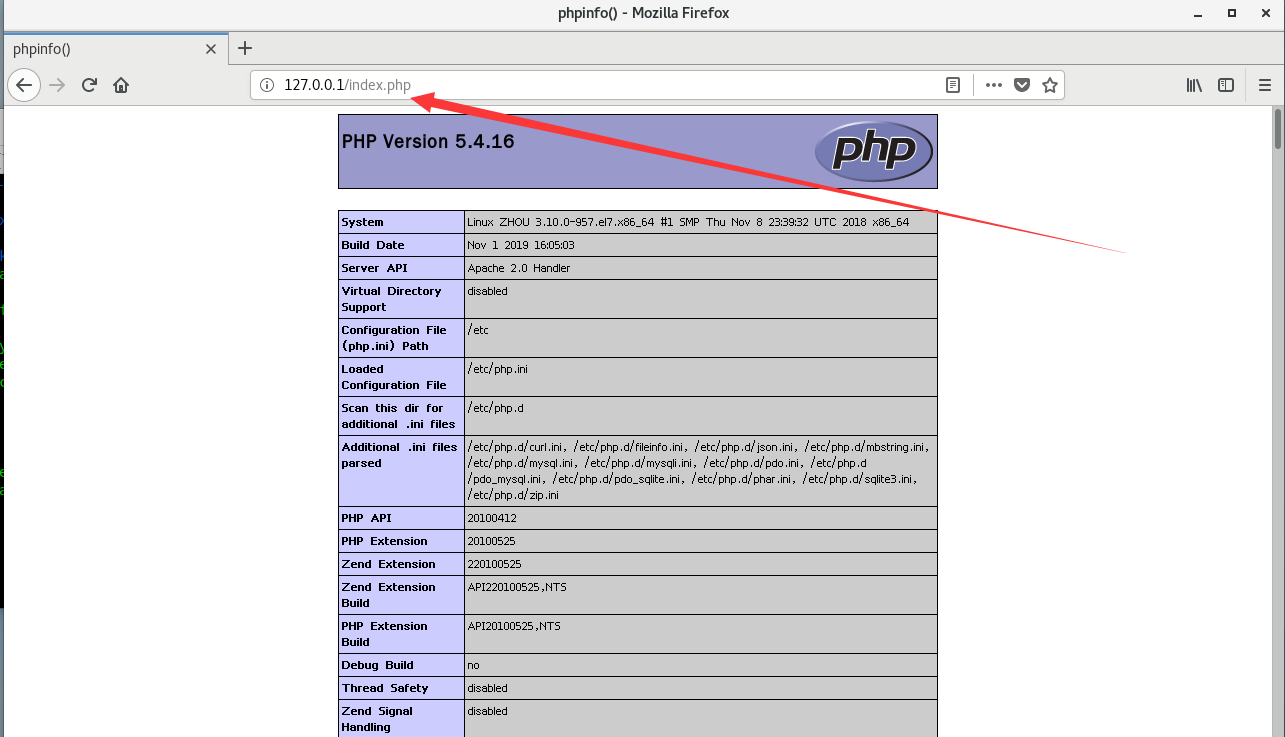
Task: Open the Library menu
Action: [1194, 85]
